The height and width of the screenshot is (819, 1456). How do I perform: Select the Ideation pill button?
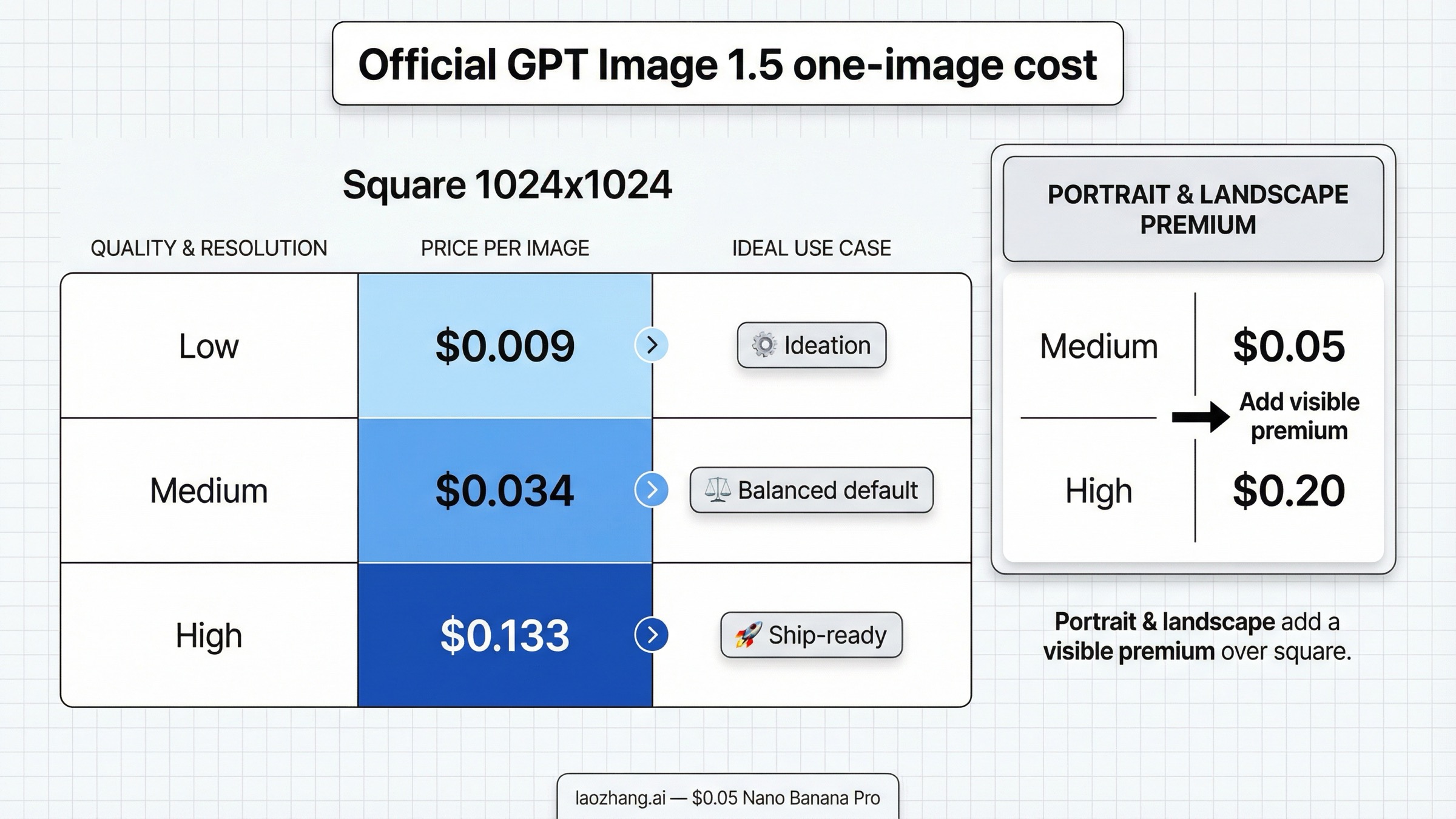coord(811,345)
